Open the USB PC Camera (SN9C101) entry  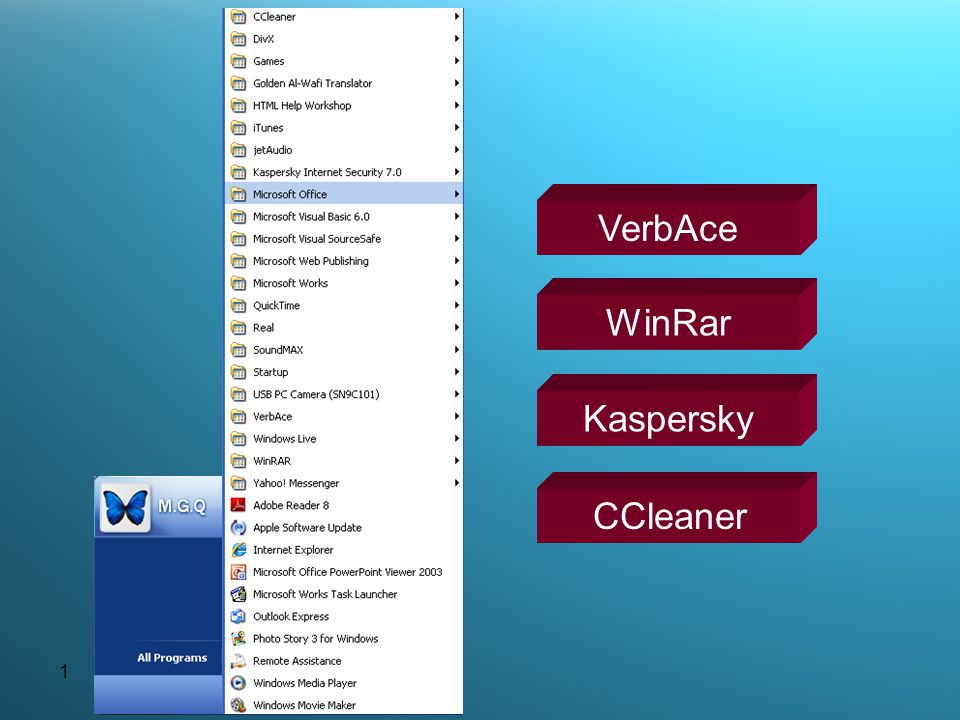tap(344, 394)
